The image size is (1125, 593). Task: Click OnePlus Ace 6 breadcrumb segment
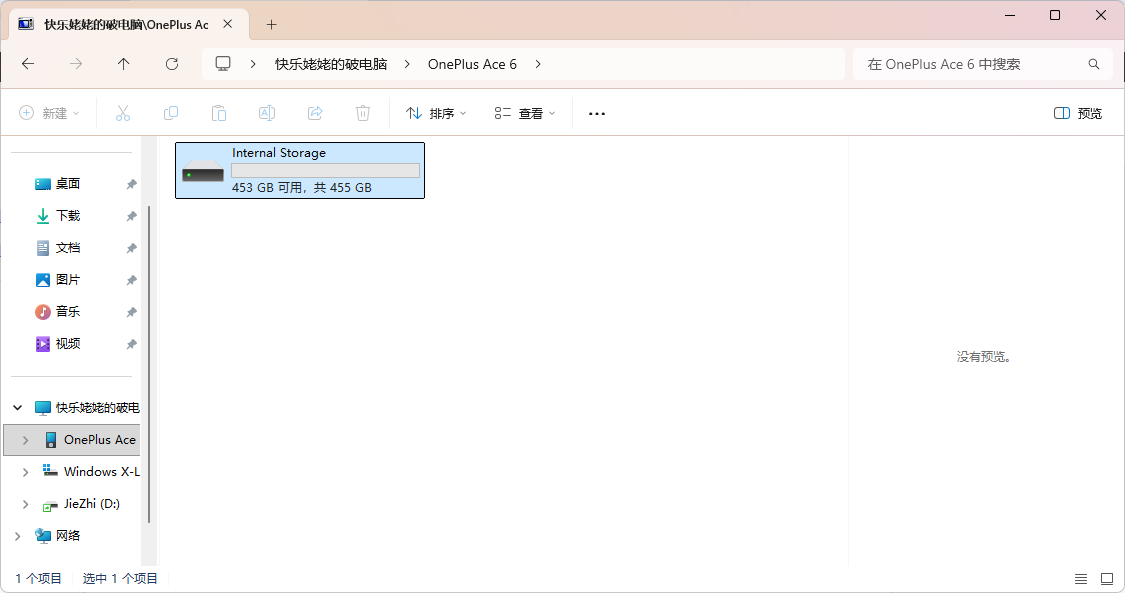pos(472,64)
